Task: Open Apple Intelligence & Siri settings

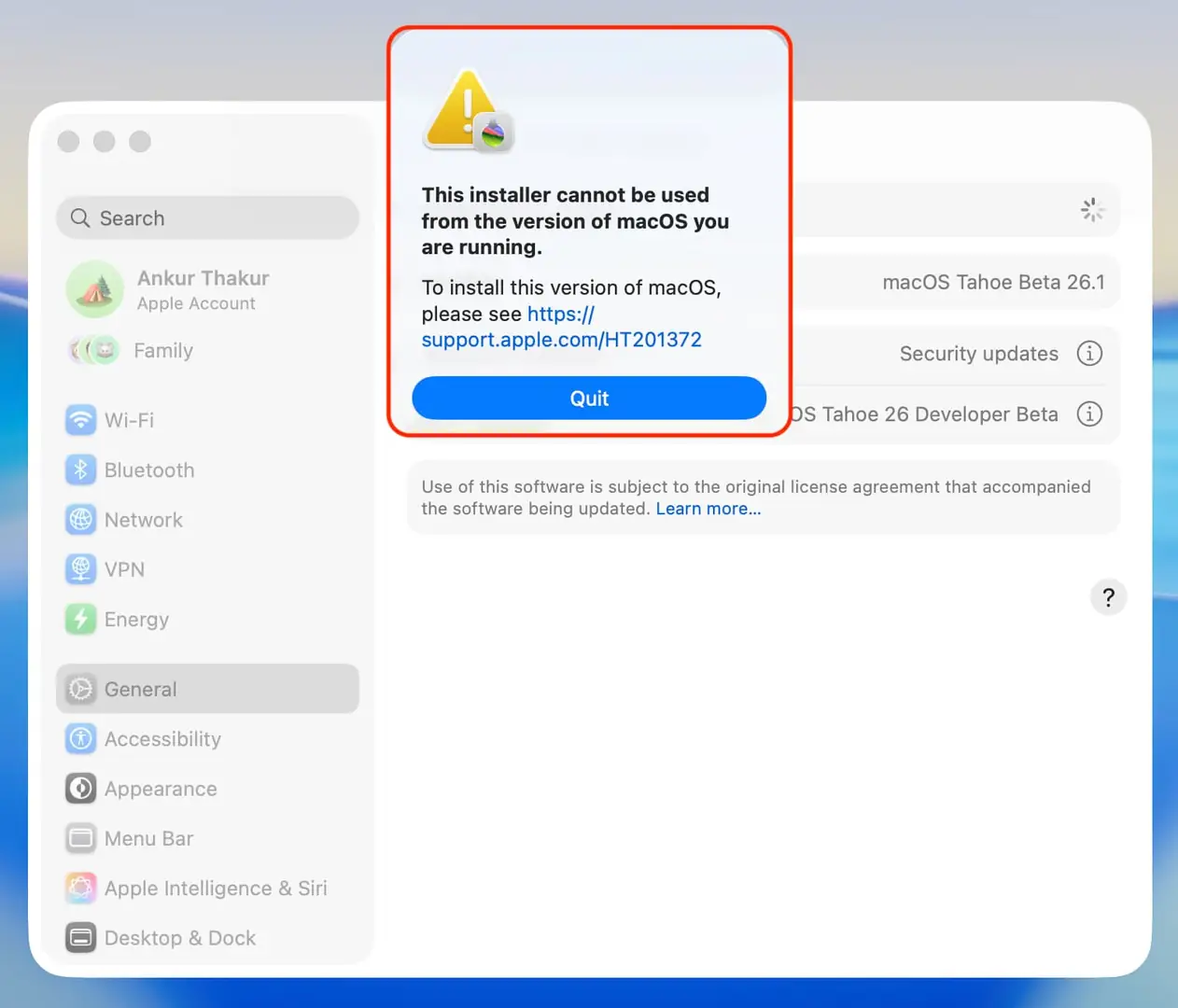Action: [207, 889]
